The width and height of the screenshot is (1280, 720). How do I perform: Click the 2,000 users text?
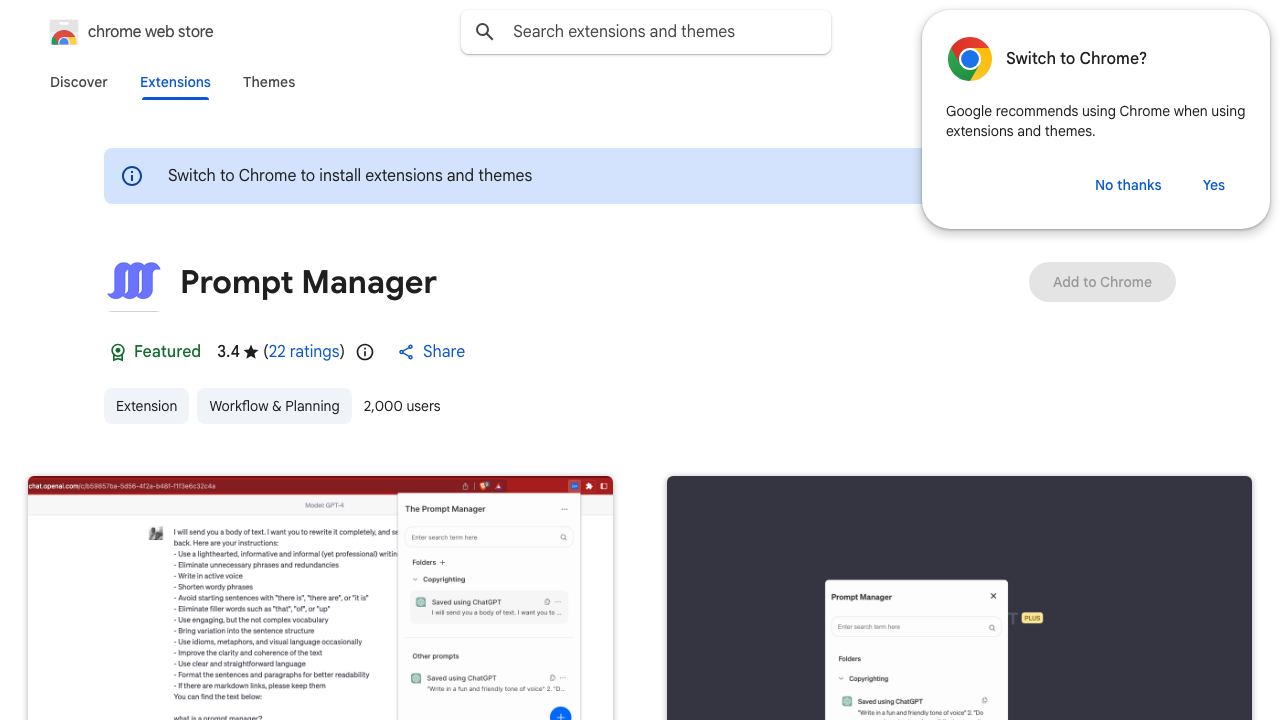point(402,406)
